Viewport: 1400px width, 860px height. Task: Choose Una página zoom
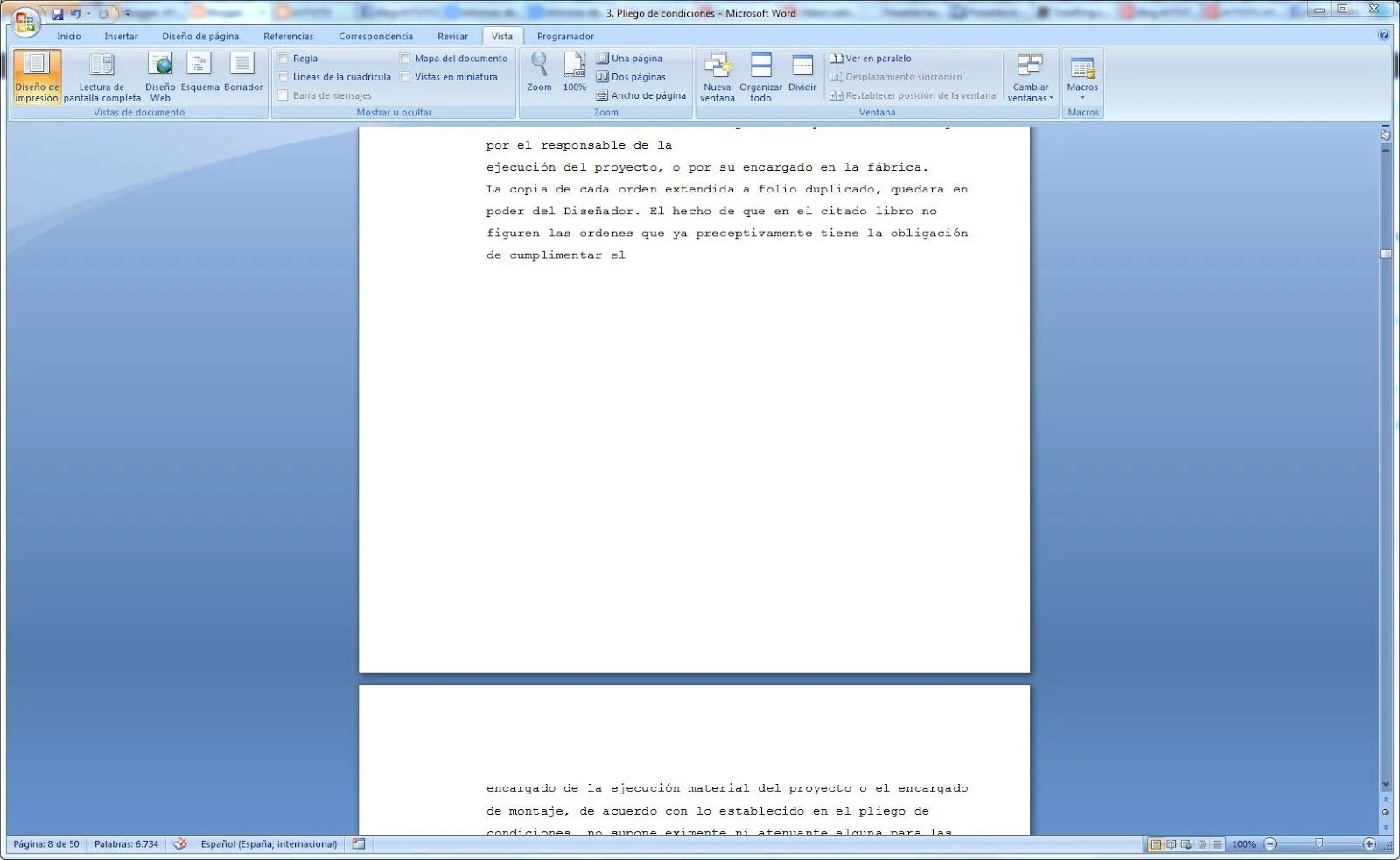click(629, 59)
